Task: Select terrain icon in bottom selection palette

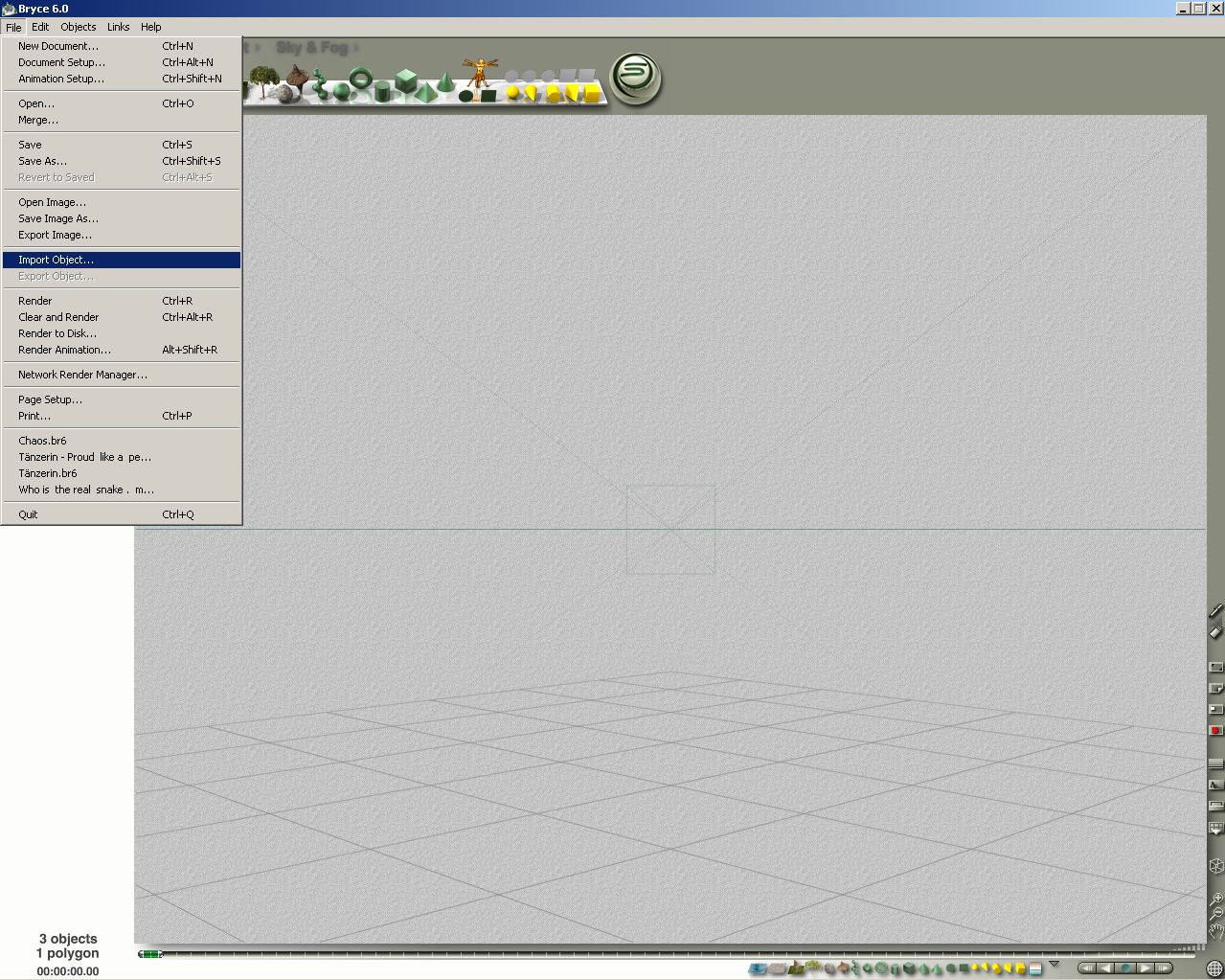Action: point(796,968)
